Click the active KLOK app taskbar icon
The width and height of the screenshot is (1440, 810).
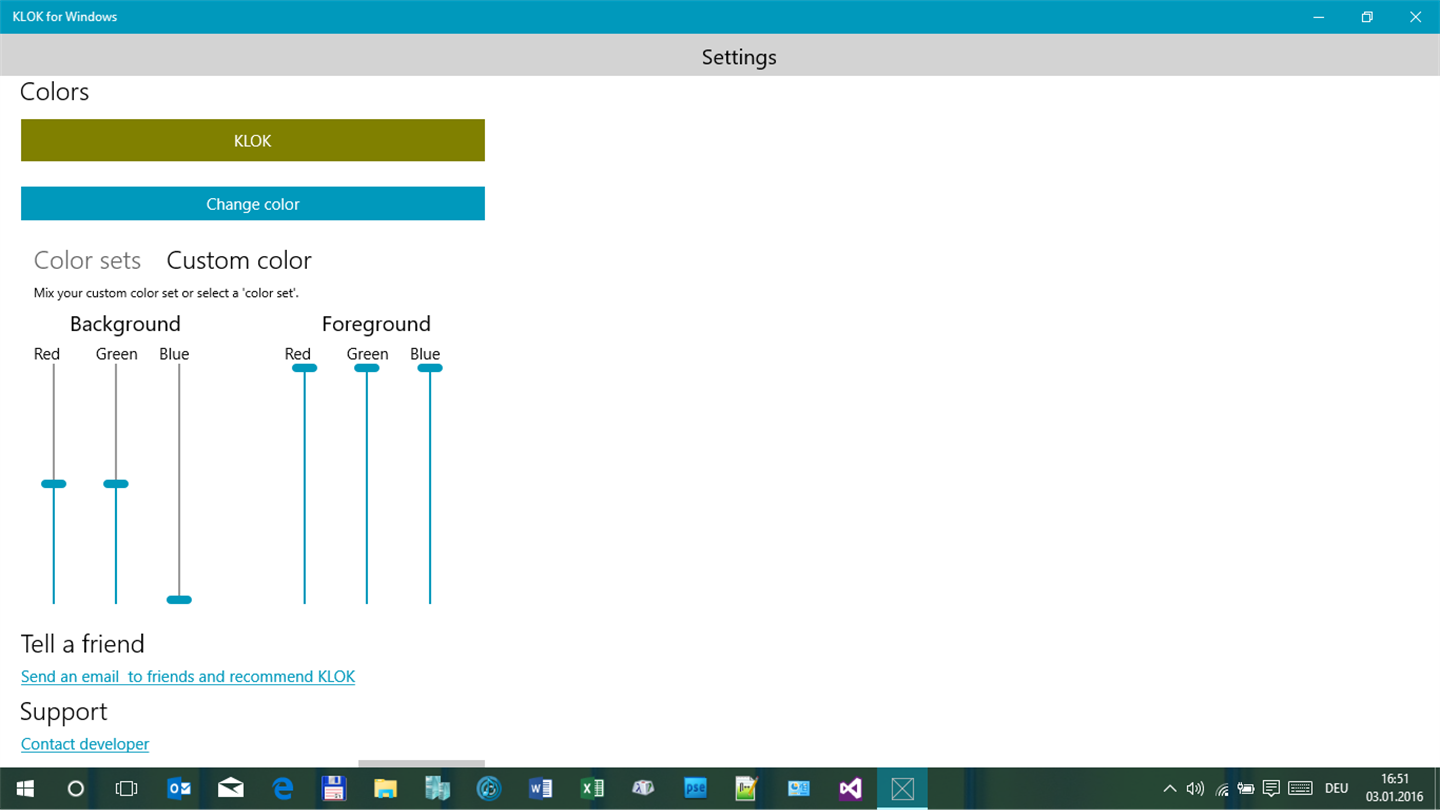pyautogui.click(x=902, y=789)
